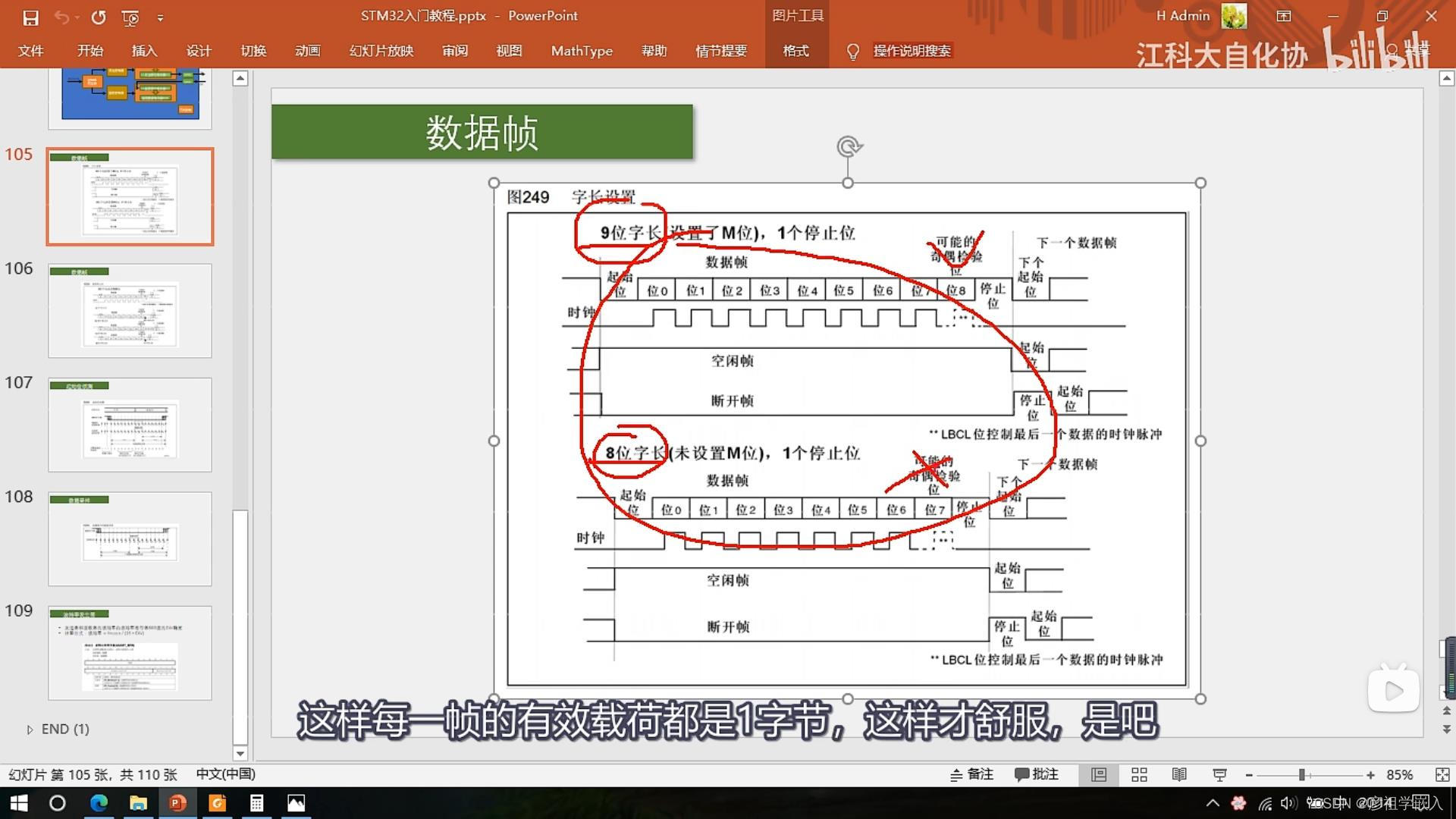Click the Redo/Repeat icon in title bar

click(x=99, y=17)
